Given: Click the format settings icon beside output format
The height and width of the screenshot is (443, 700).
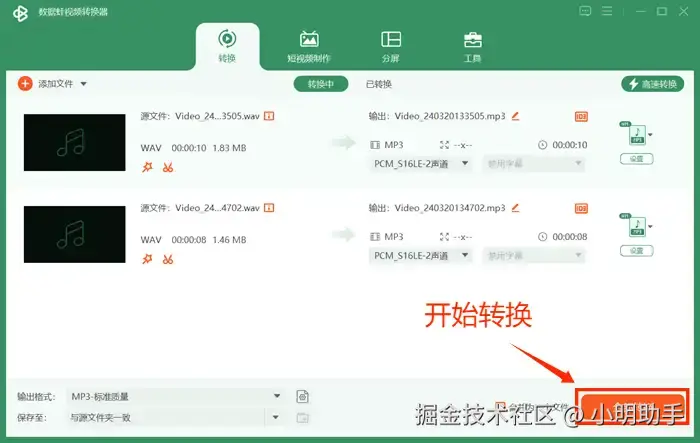Looking at the screenshot, I should click(x=303, y=397).
